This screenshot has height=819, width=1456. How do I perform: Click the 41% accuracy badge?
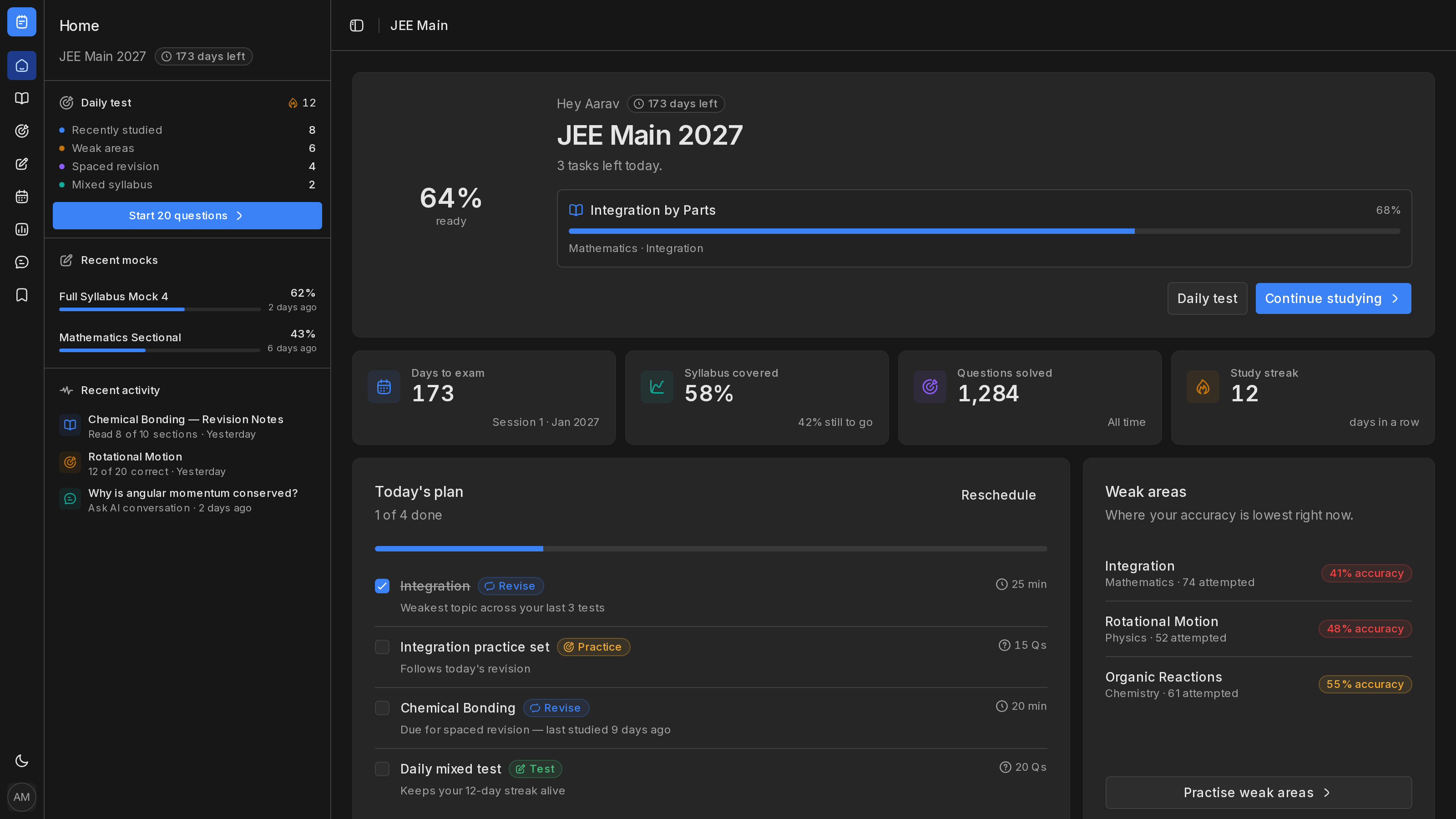pyautogui.click(x=1366, y=574)
